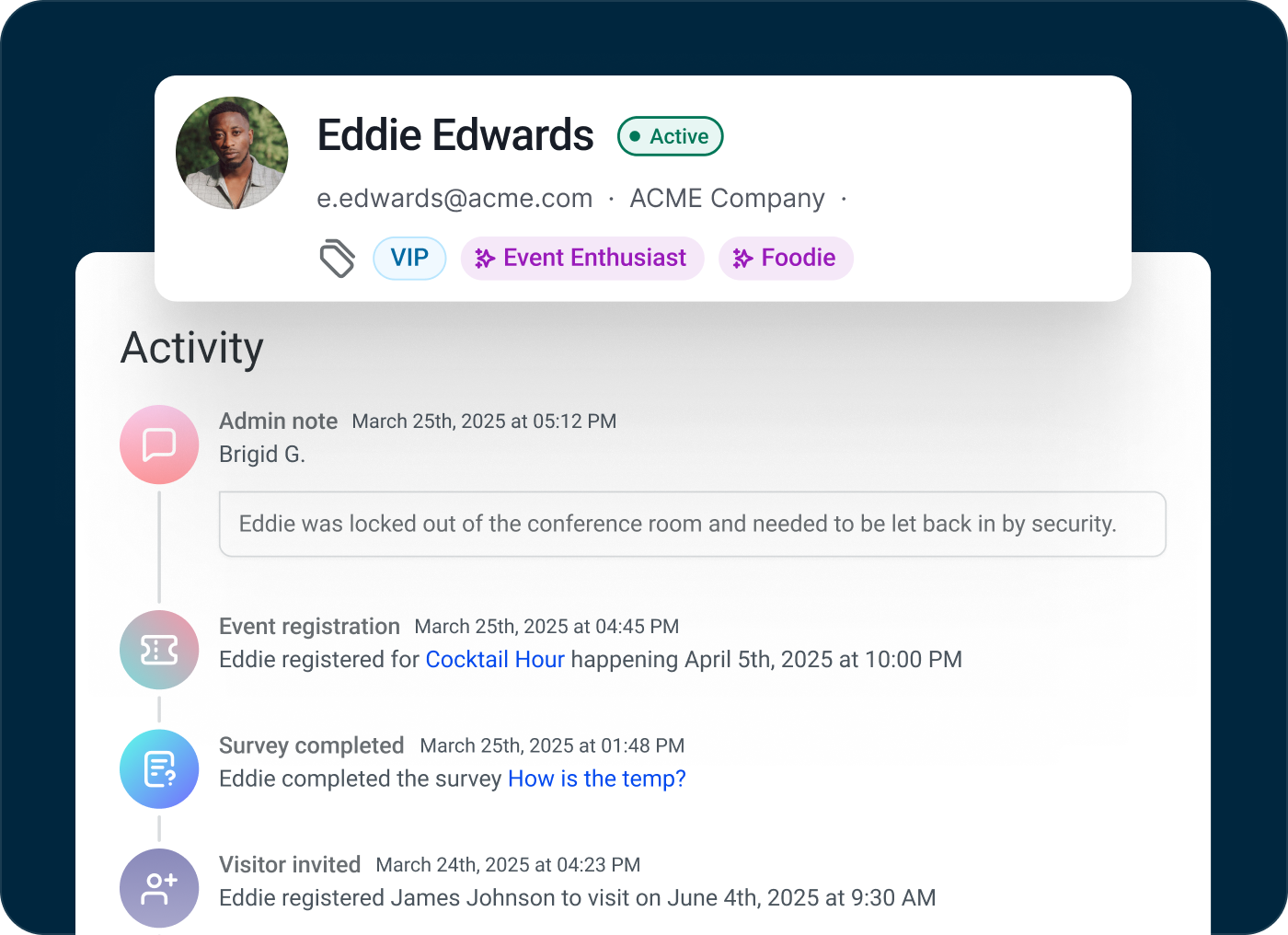Click the ACME Company name
The width and height of the screenshot is (1288, 935).
(727, 199)
